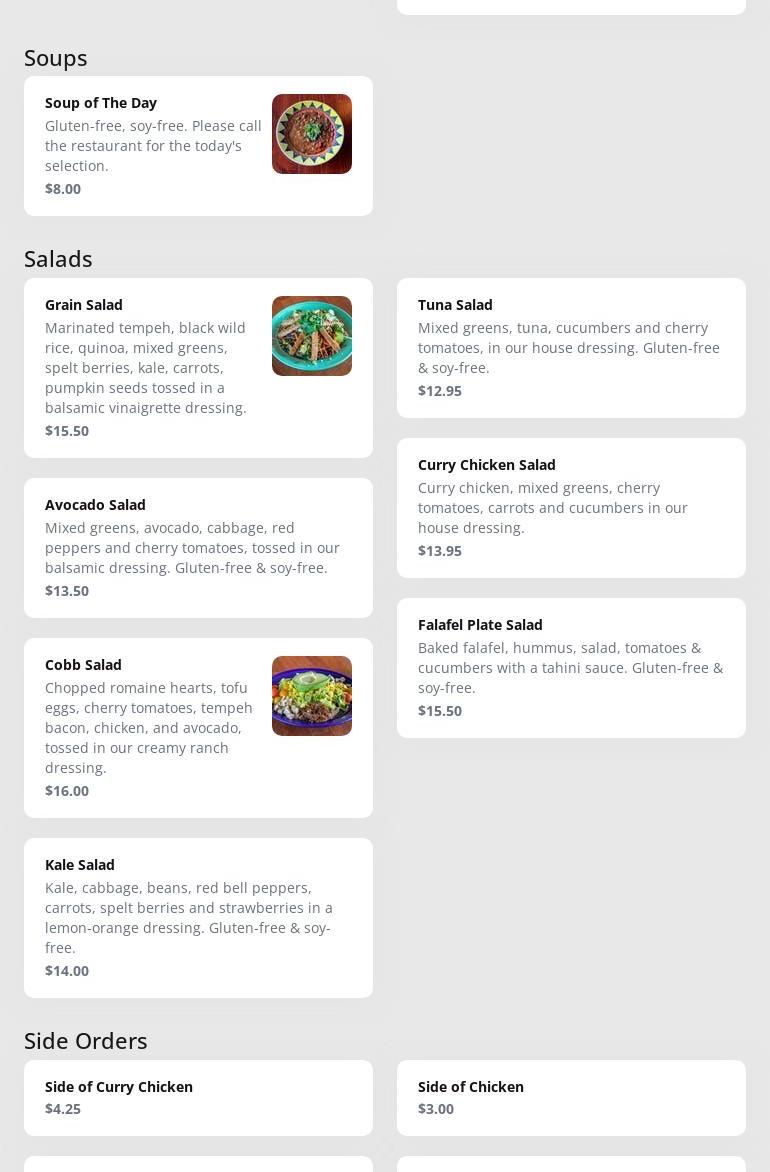Click the Soups section heading
Viewport: 770px width, 1172px height.
coord(56,58)
